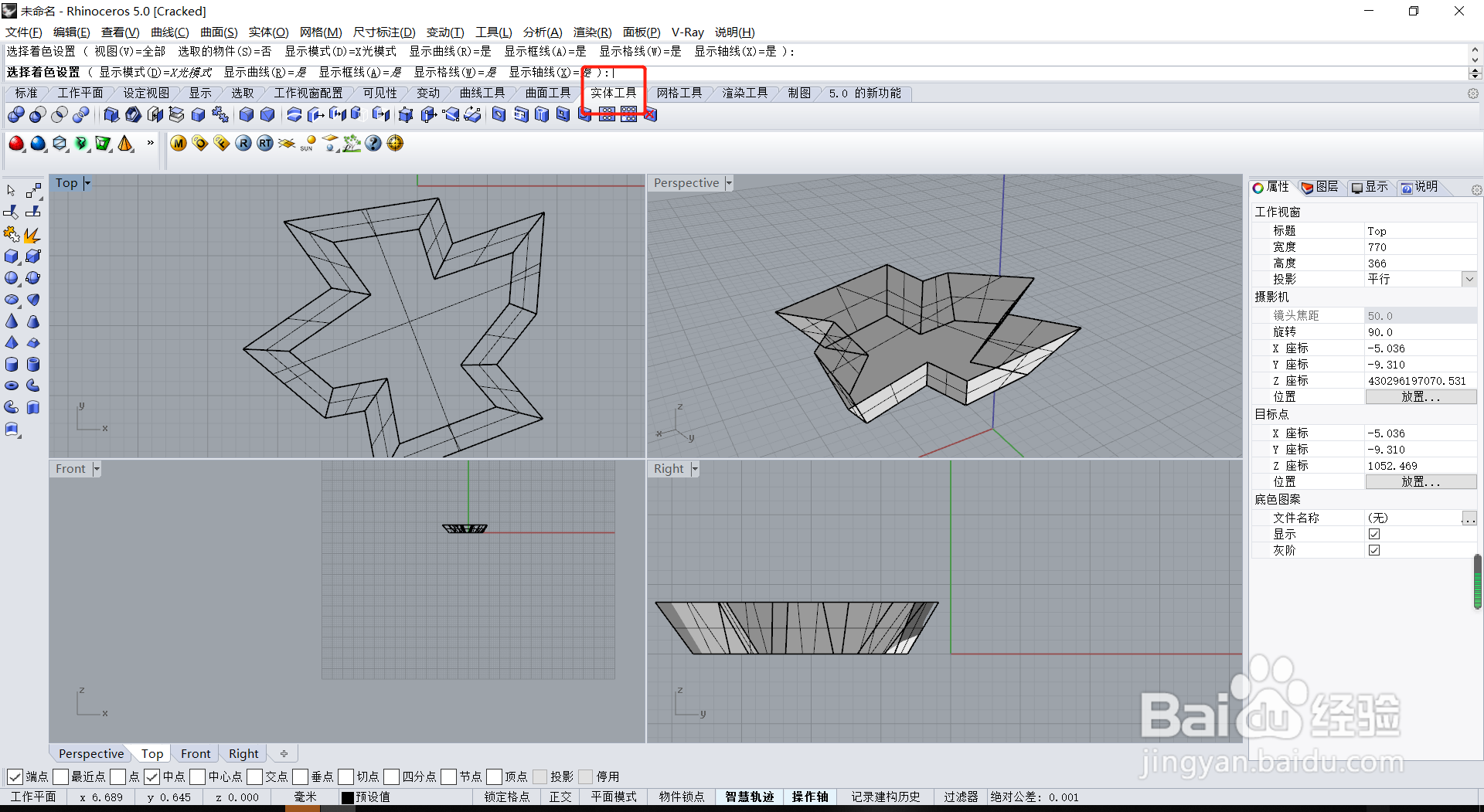Switch to the 图层 panel tab

coord(1320,187)
